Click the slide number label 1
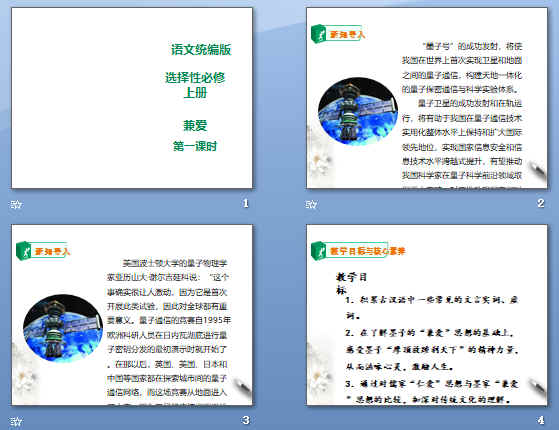The height and width of the screenshot is (430, 559). coord(246,203)
